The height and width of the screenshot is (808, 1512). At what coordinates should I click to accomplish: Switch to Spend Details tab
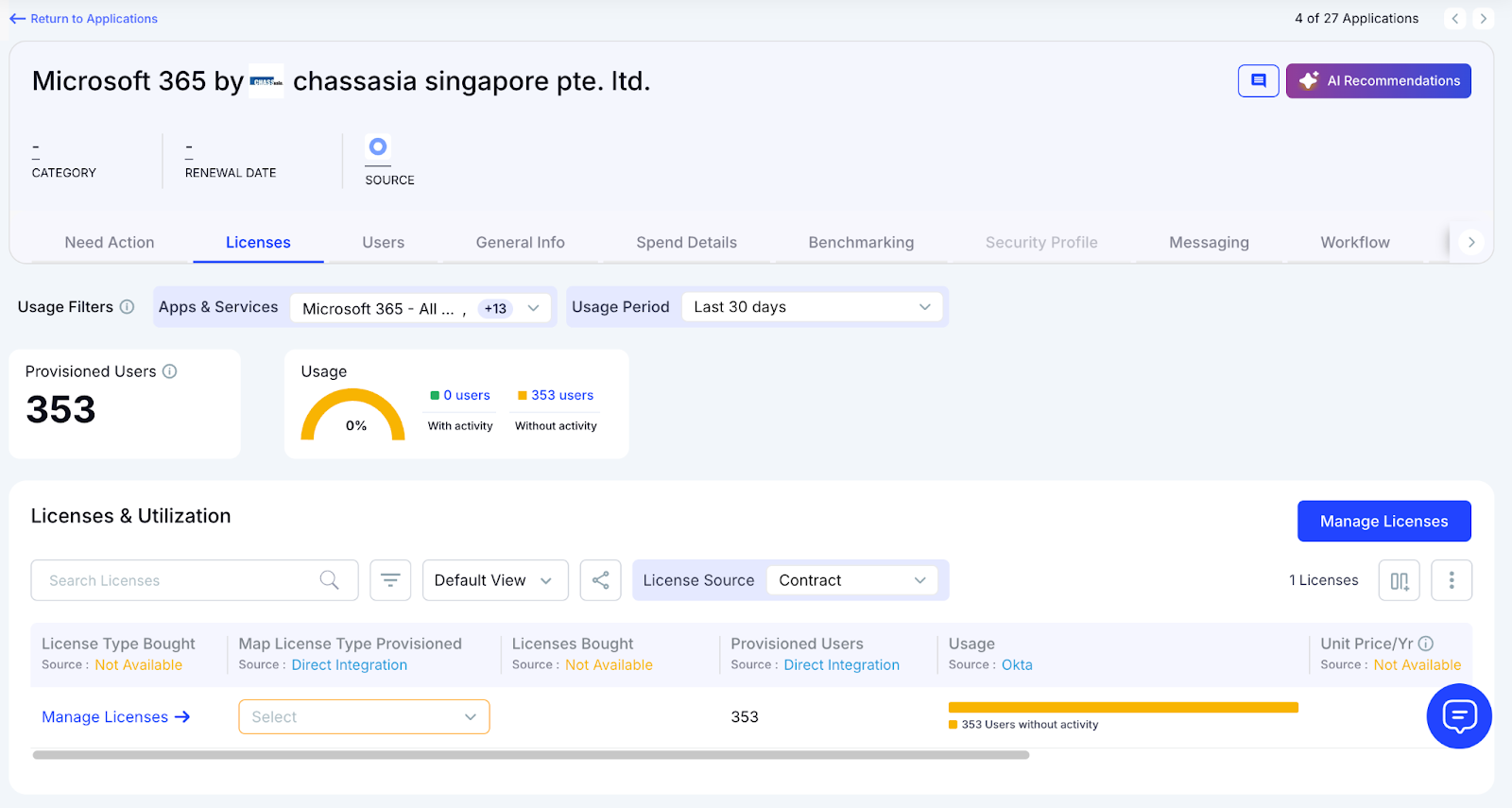point(687,243)
